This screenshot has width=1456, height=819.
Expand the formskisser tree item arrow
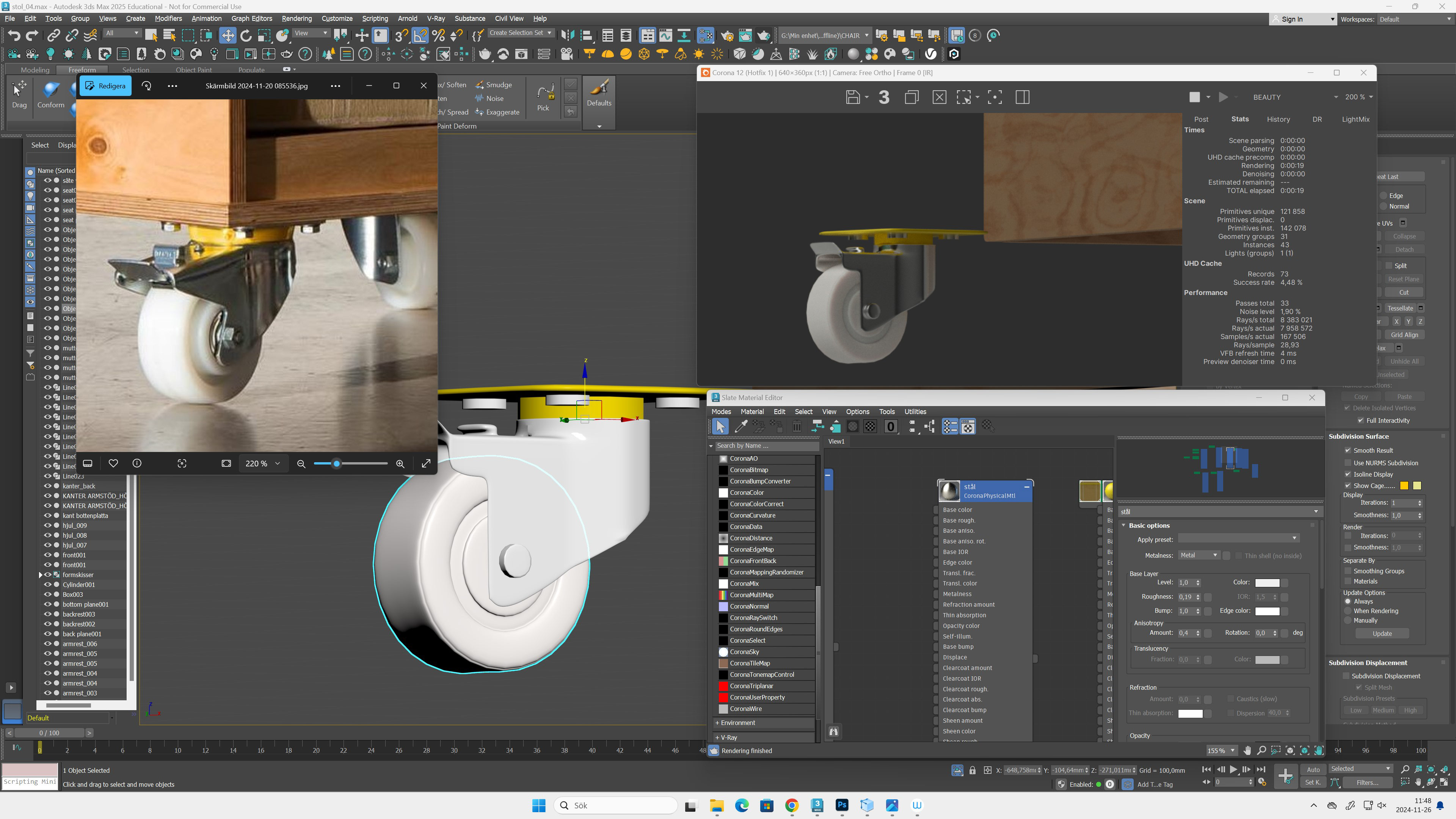41,575
